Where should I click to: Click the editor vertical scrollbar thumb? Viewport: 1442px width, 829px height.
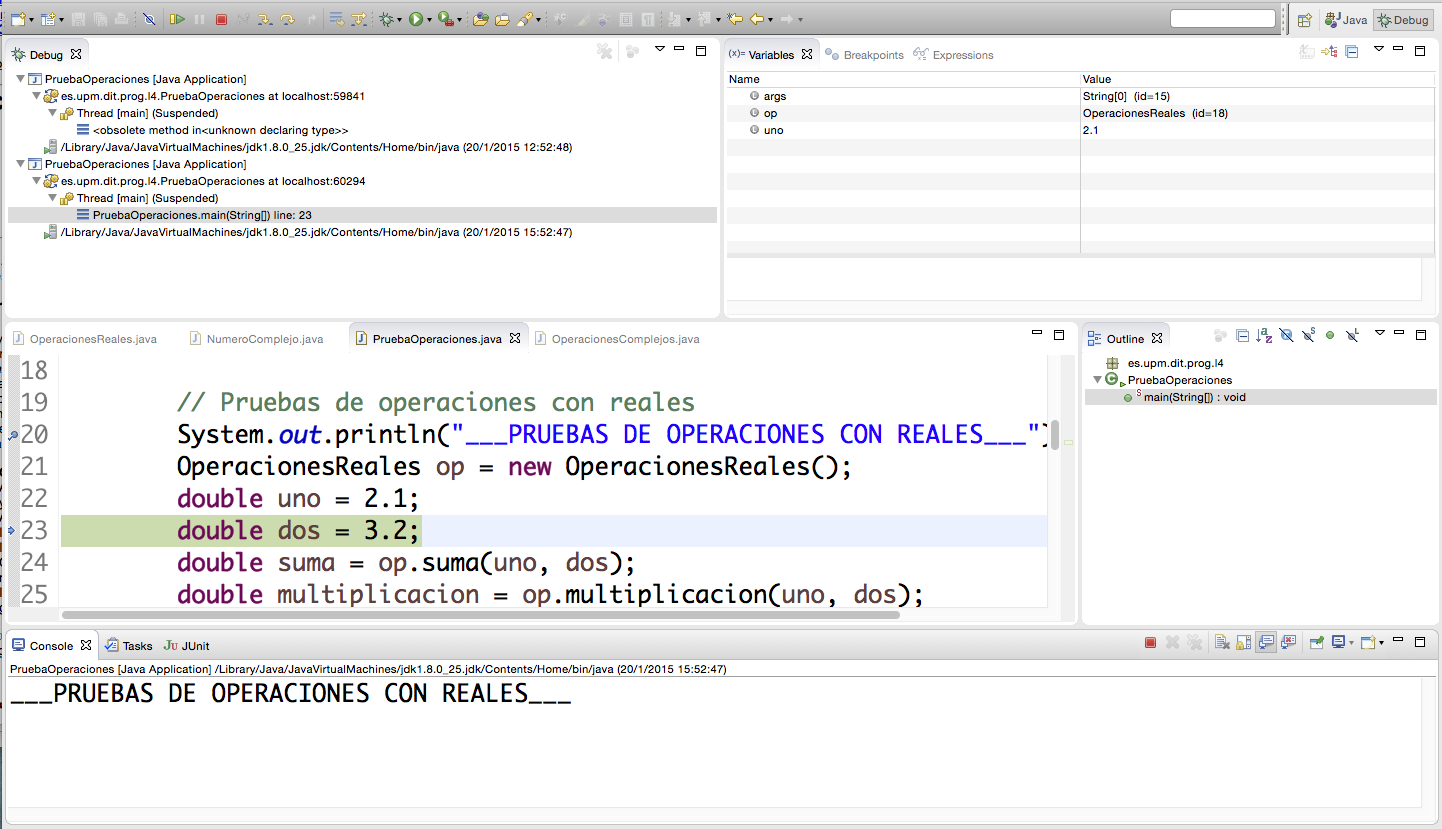click(x=1055, y=437)
